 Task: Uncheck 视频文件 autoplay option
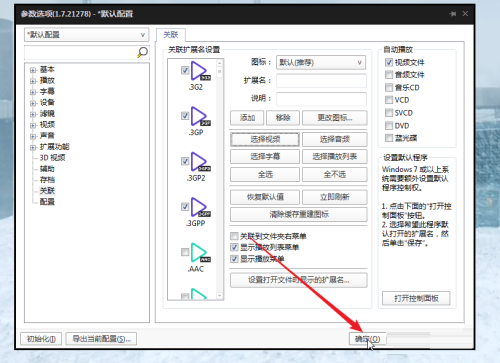389,62
